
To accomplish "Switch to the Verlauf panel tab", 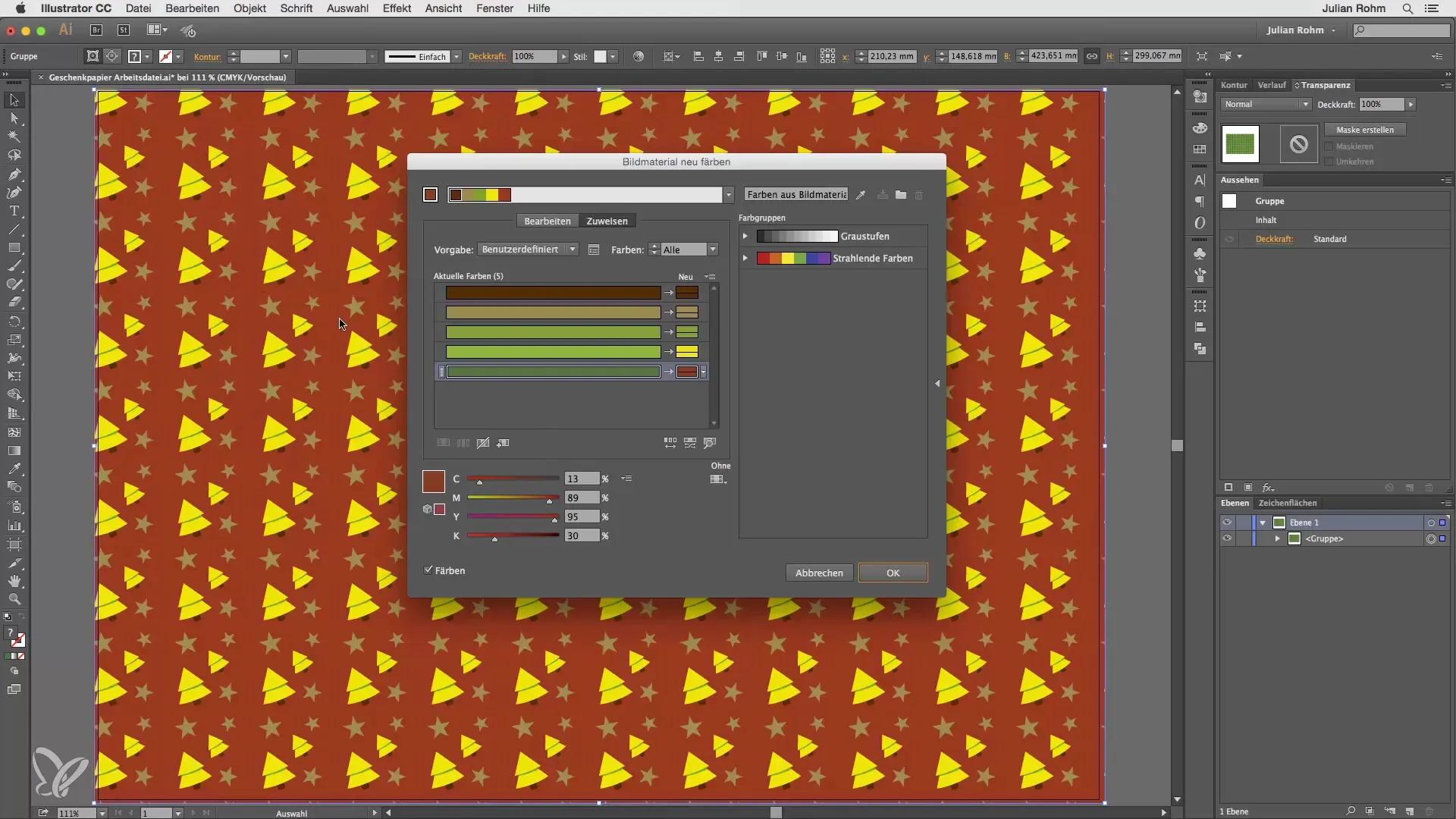I will click(x=1272, y=85).
